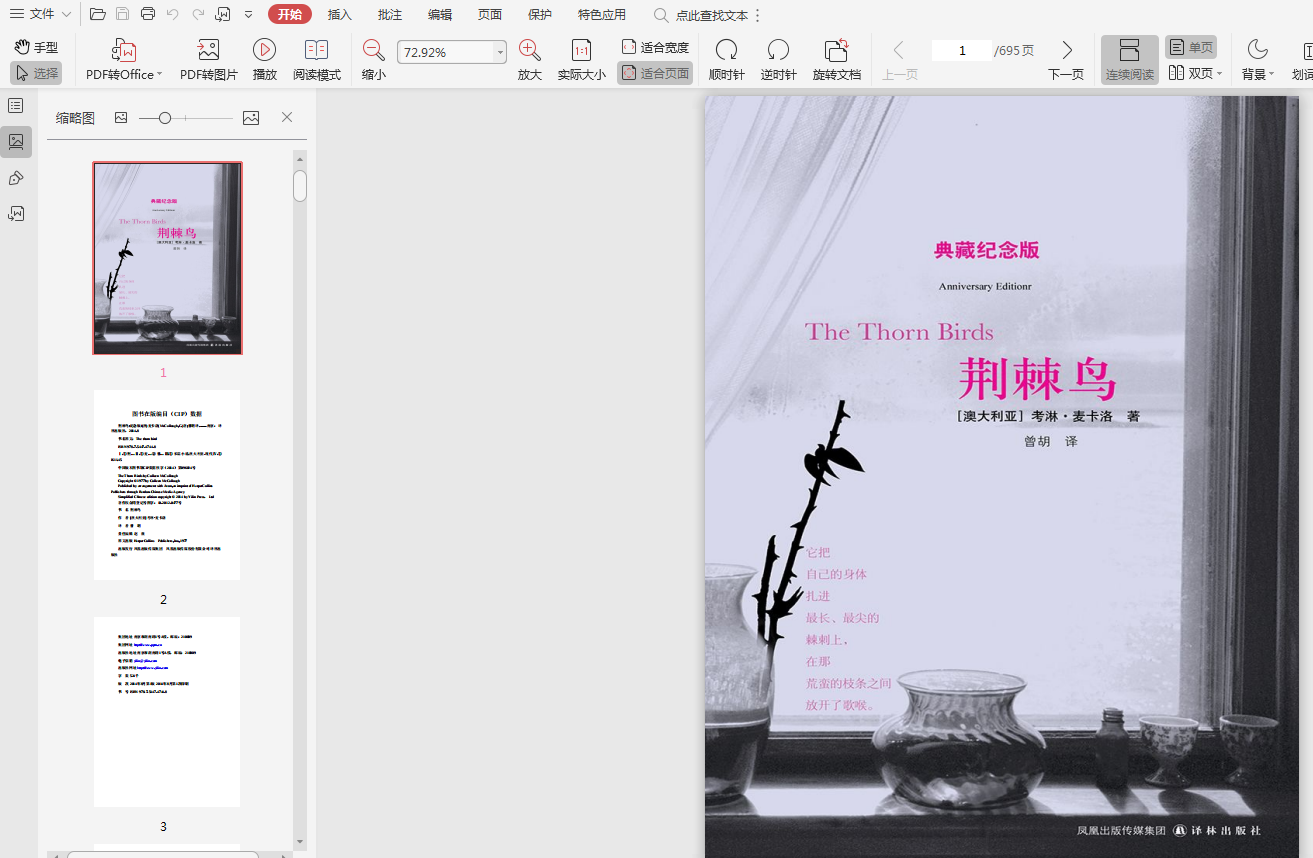
Task: Close the 缩略图 panel
Action: click(x=287, y=118)
